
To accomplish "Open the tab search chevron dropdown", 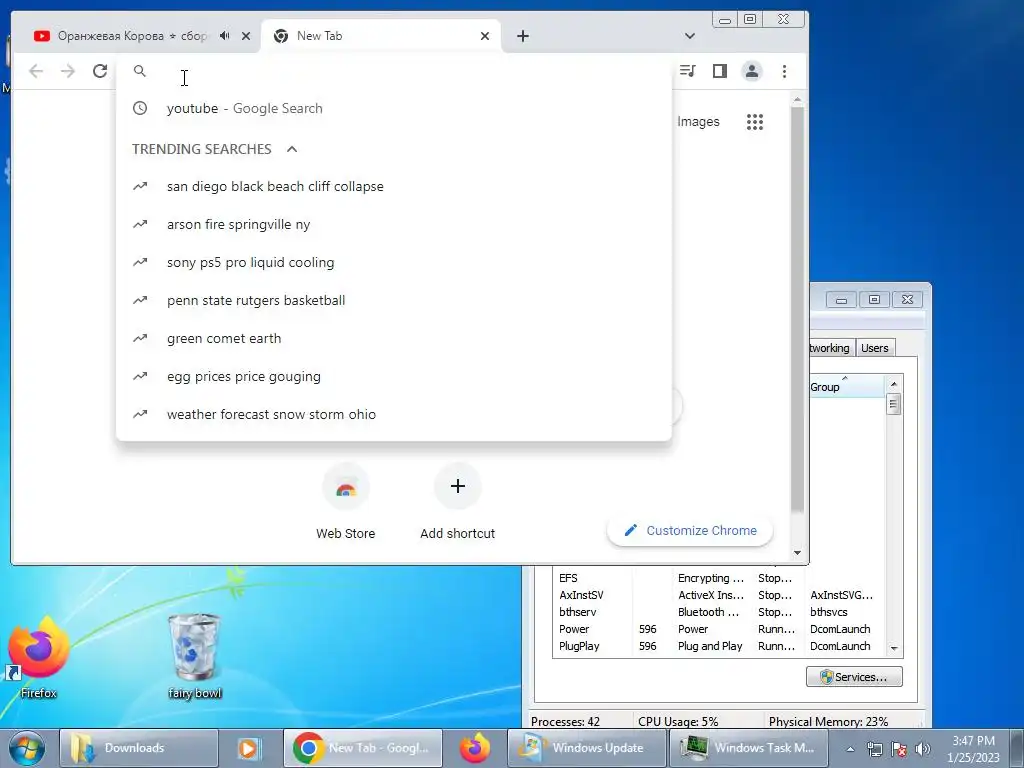I will (x=690, y=36).
